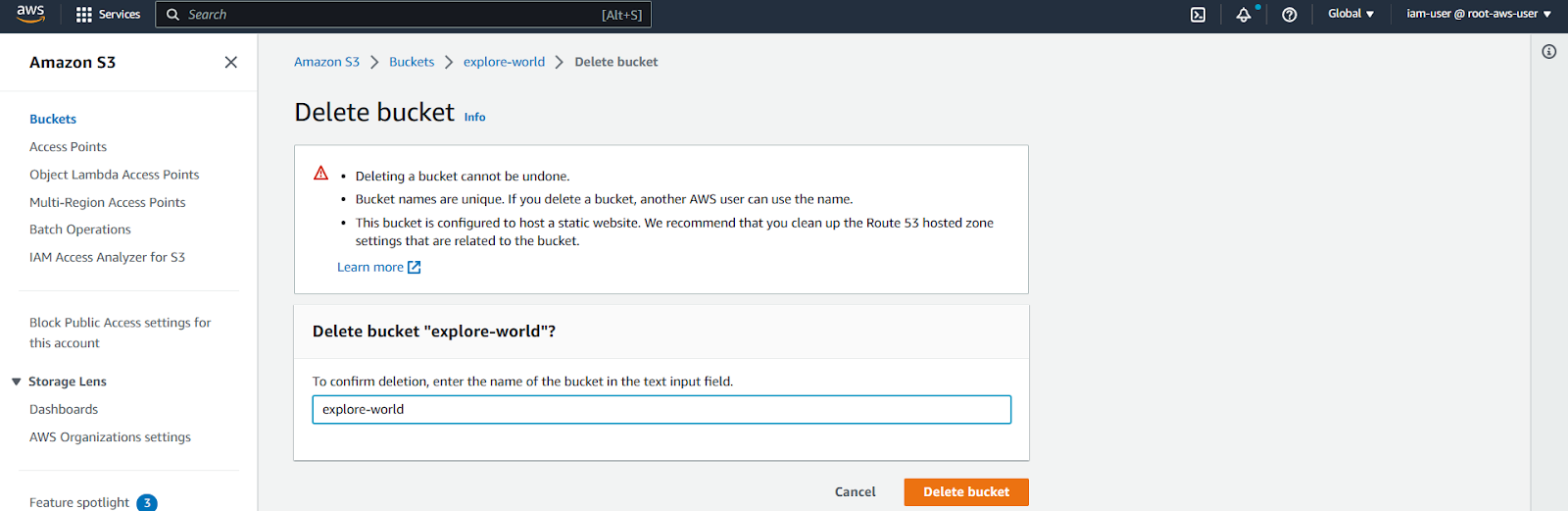
Task: Close the Amazon S3 sidebar panel
Action: (231, 62)
